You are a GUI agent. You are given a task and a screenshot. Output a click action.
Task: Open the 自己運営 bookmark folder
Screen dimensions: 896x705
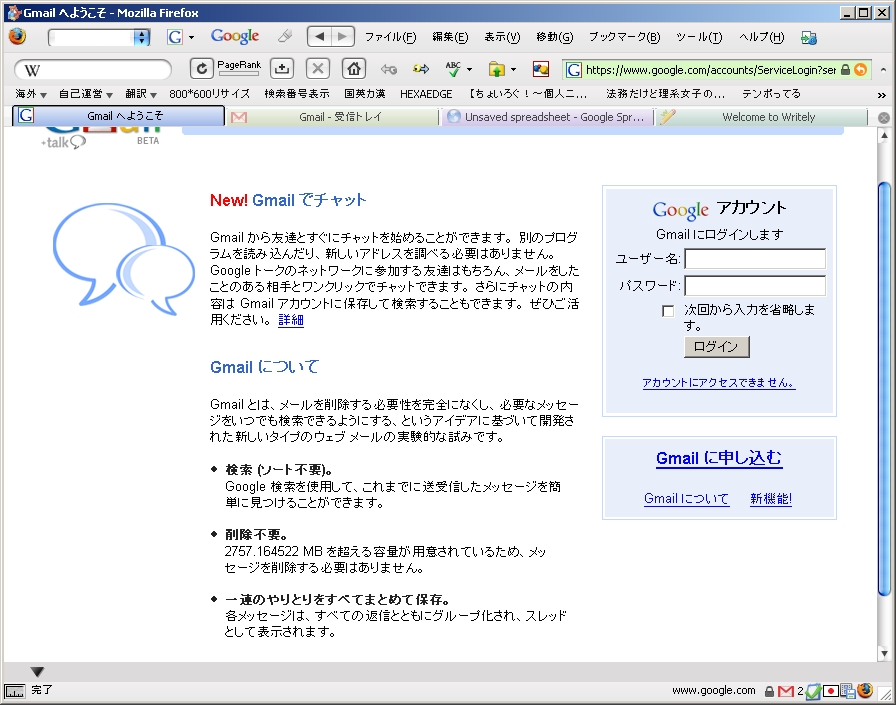86,94
